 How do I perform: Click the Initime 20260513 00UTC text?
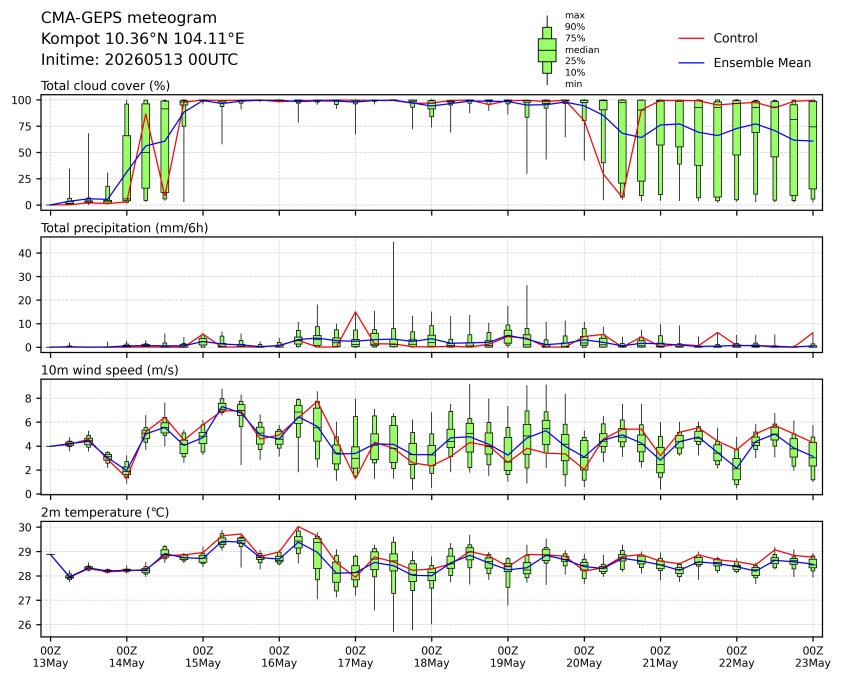click(x=140, y=59)
